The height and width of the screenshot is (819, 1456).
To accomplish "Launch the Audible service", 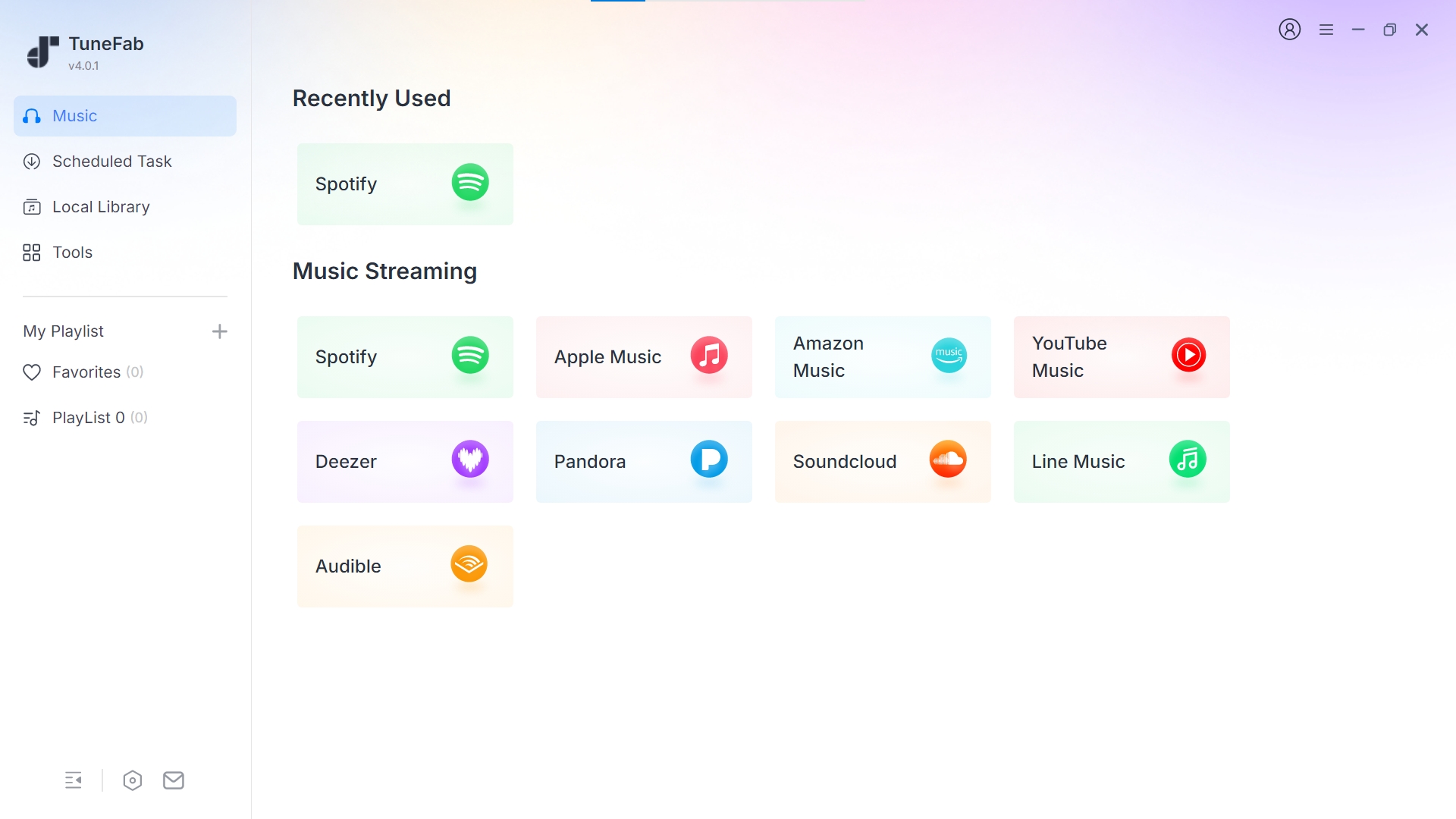I will click(x=405, y=566).
